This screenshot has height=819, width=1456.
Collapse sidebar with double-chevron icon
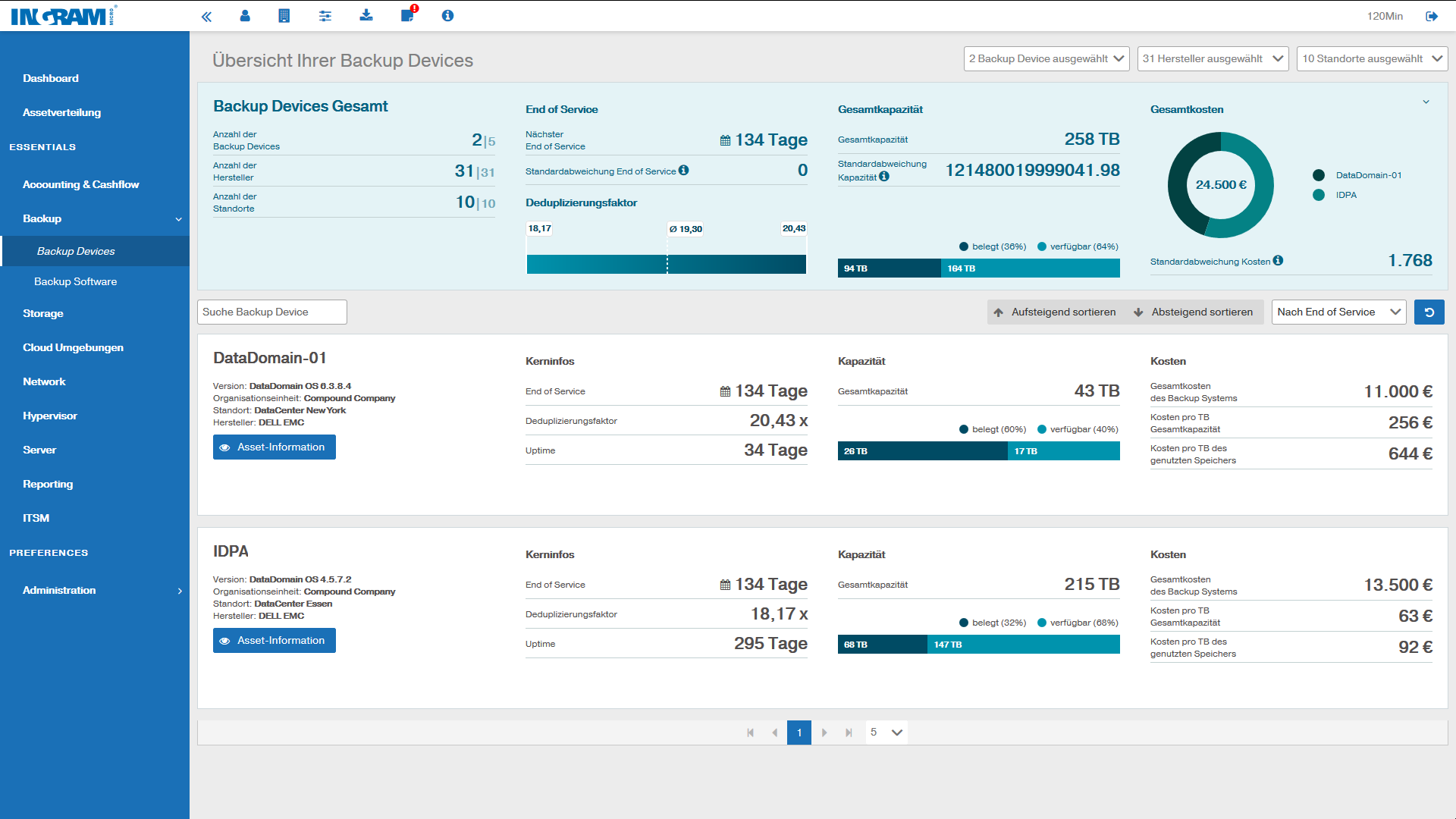click(206, 16)
